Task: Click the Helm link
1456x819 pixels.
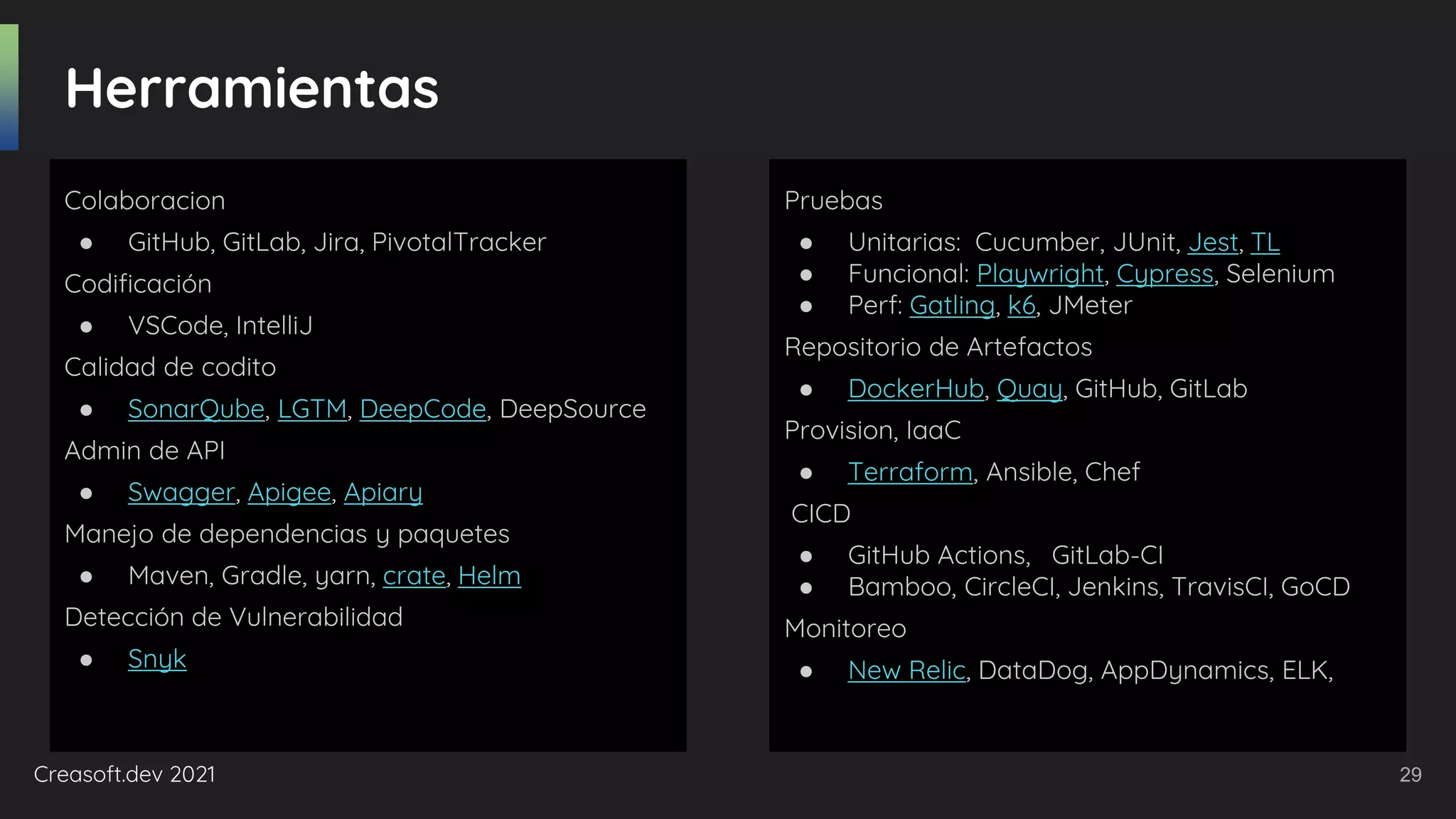Action: 490,575
